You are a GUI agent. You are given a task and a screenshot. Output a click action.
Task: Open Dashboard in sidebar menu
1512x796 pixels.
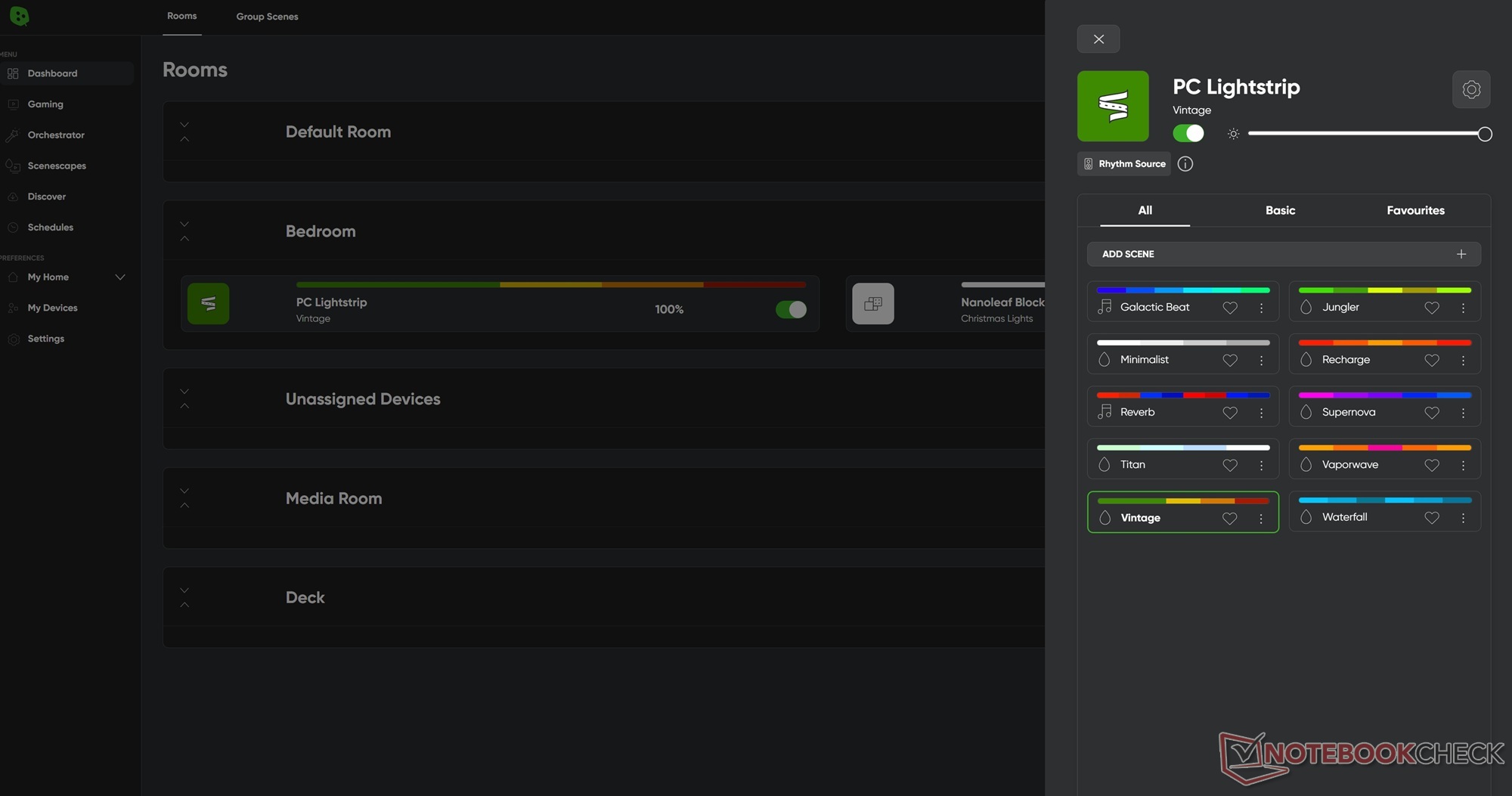pos(67,73)
